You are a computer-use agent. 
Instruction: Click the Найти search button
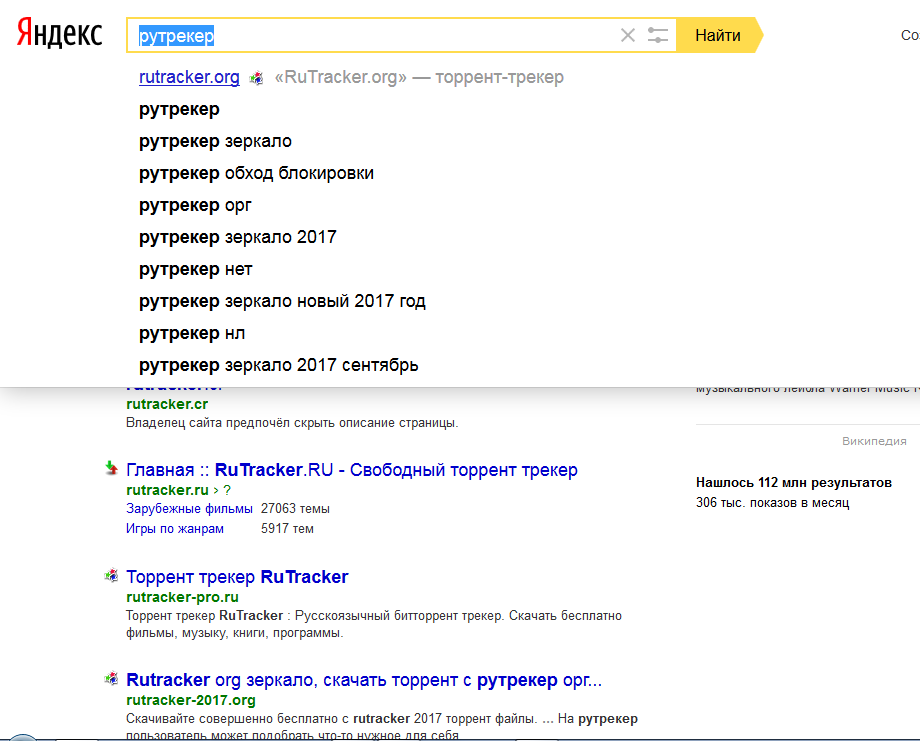pyautogui.click(x=718, y=35)
